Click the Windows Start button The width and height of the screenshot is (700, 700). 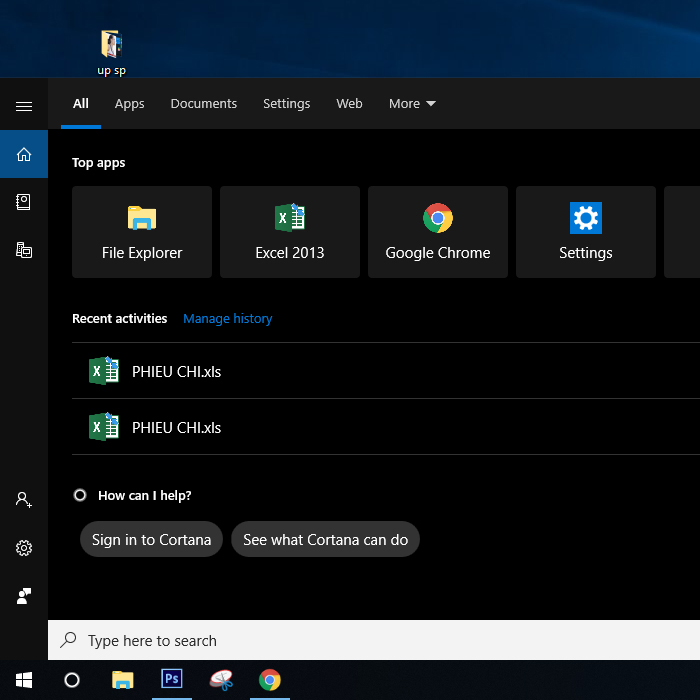click(x=24, y=680)
